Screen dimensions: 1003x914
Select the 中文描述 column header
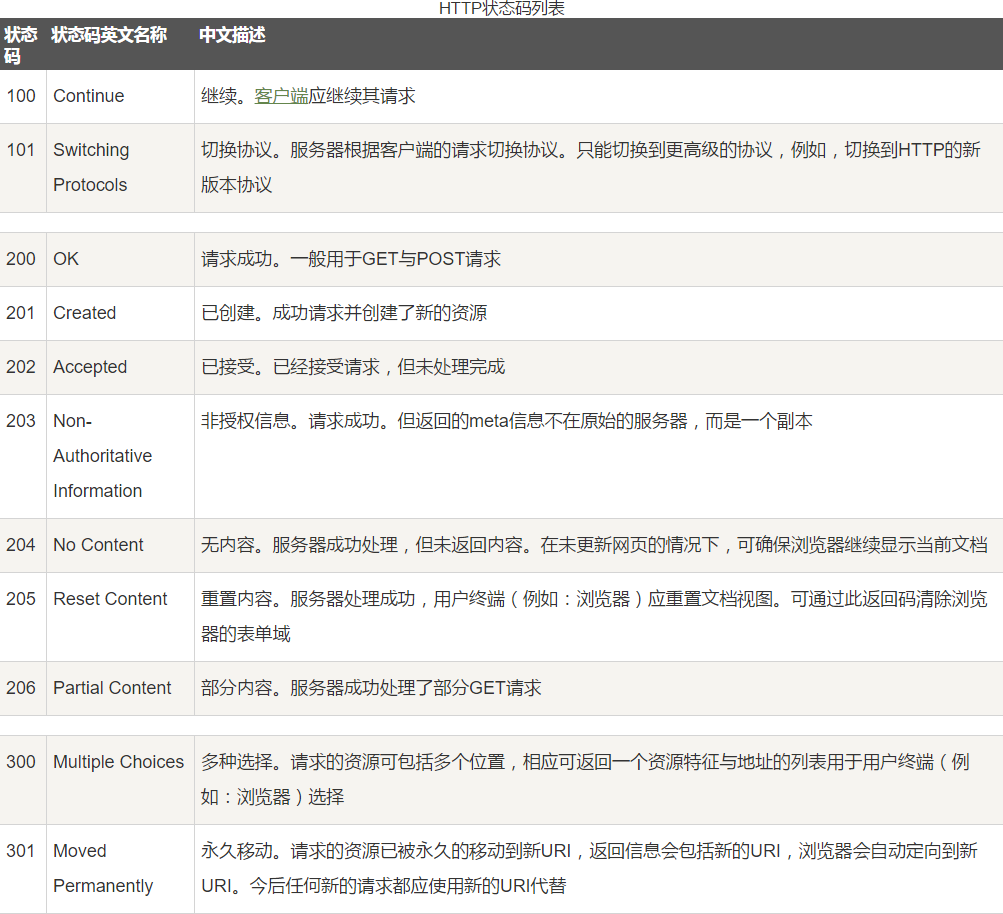(x=232, y=35)
